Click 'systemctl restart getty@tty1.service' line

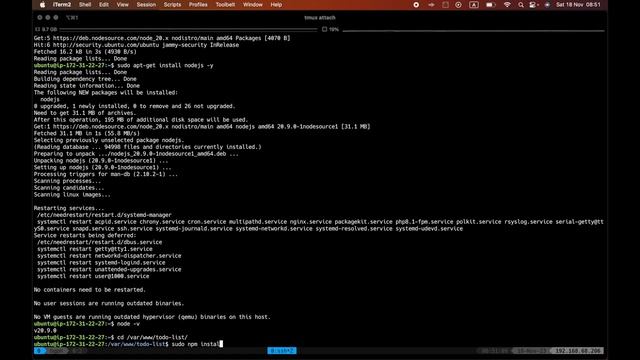95,249
